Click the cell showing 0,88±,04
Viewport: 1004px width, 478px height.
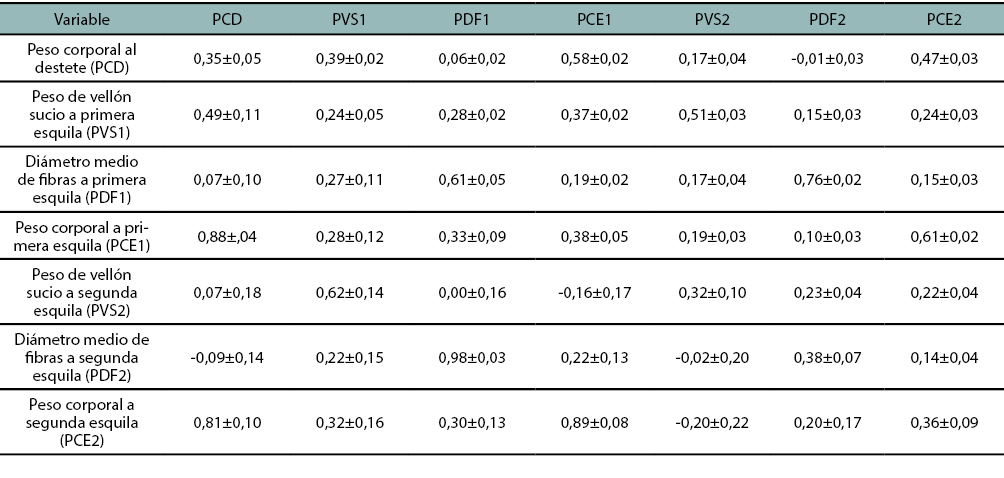point(228,236)
